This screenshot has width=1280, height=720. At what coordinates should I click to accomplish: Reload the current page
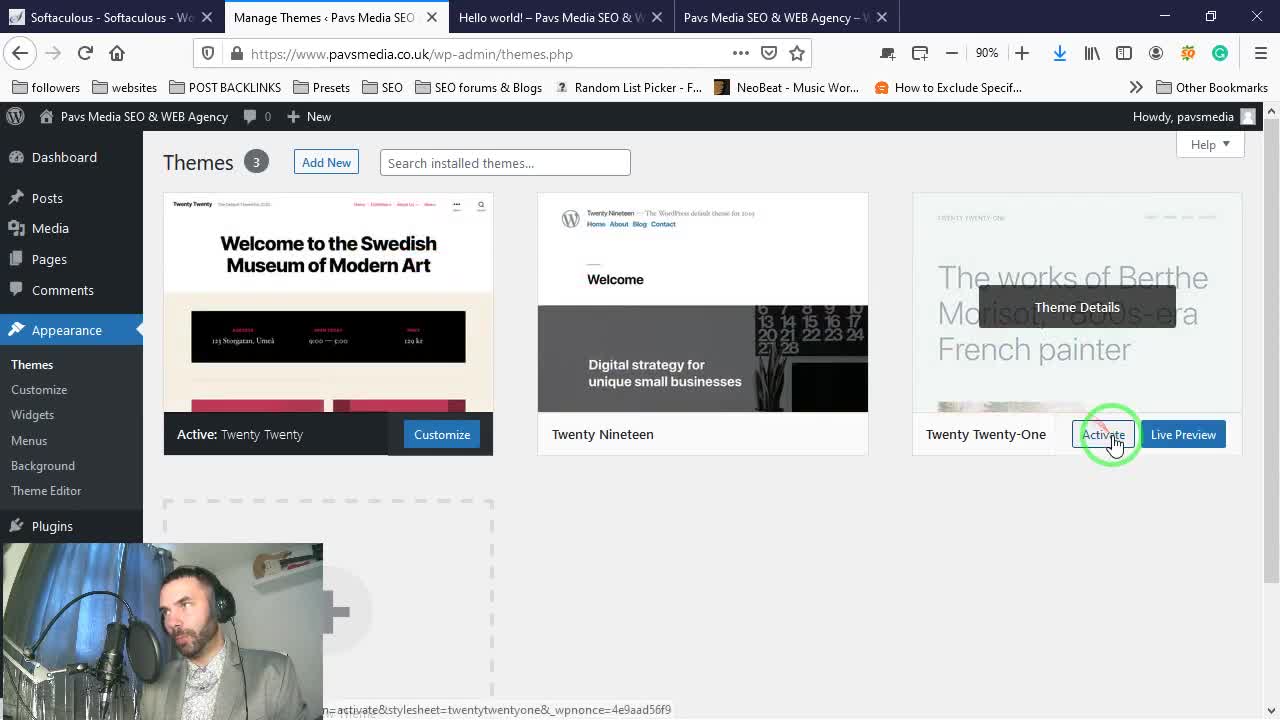point(85,53)
